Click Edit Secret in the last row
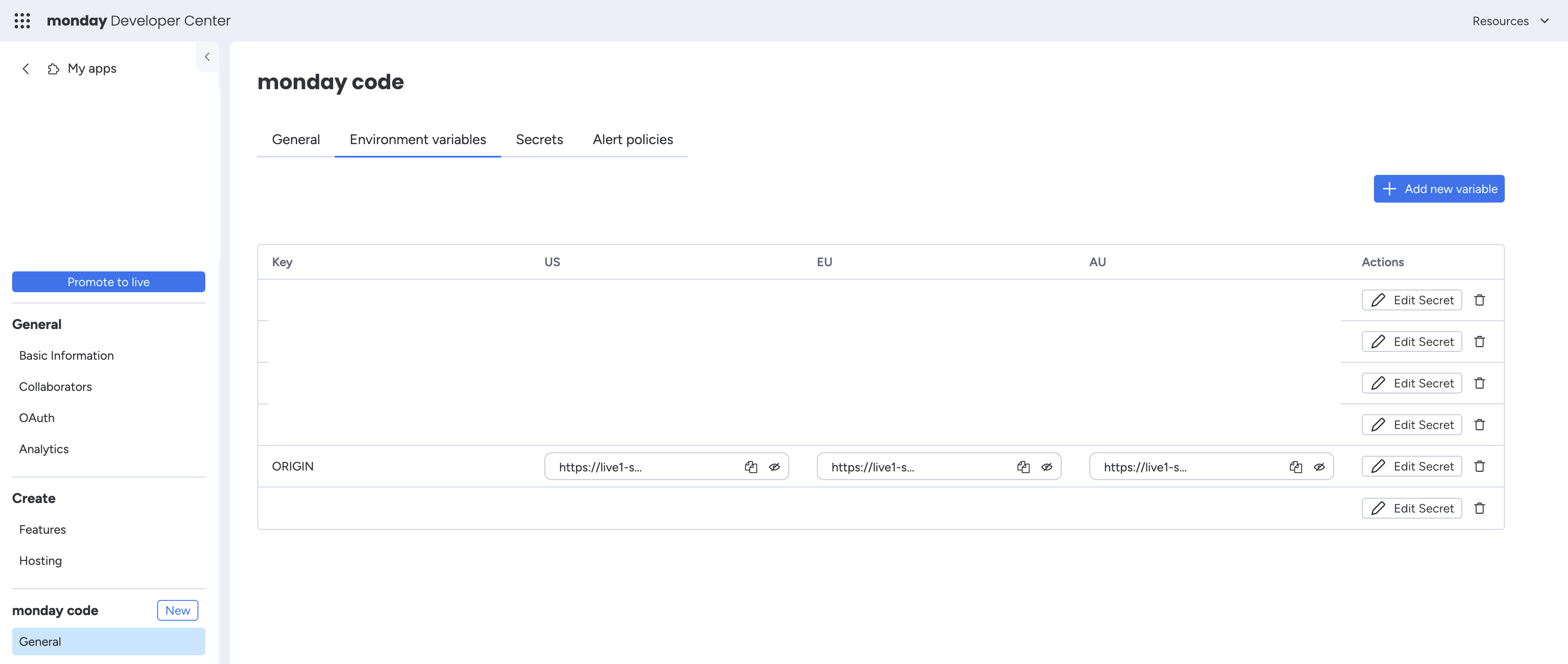This screenshot has width=1568, height=664. [1412, 508]
